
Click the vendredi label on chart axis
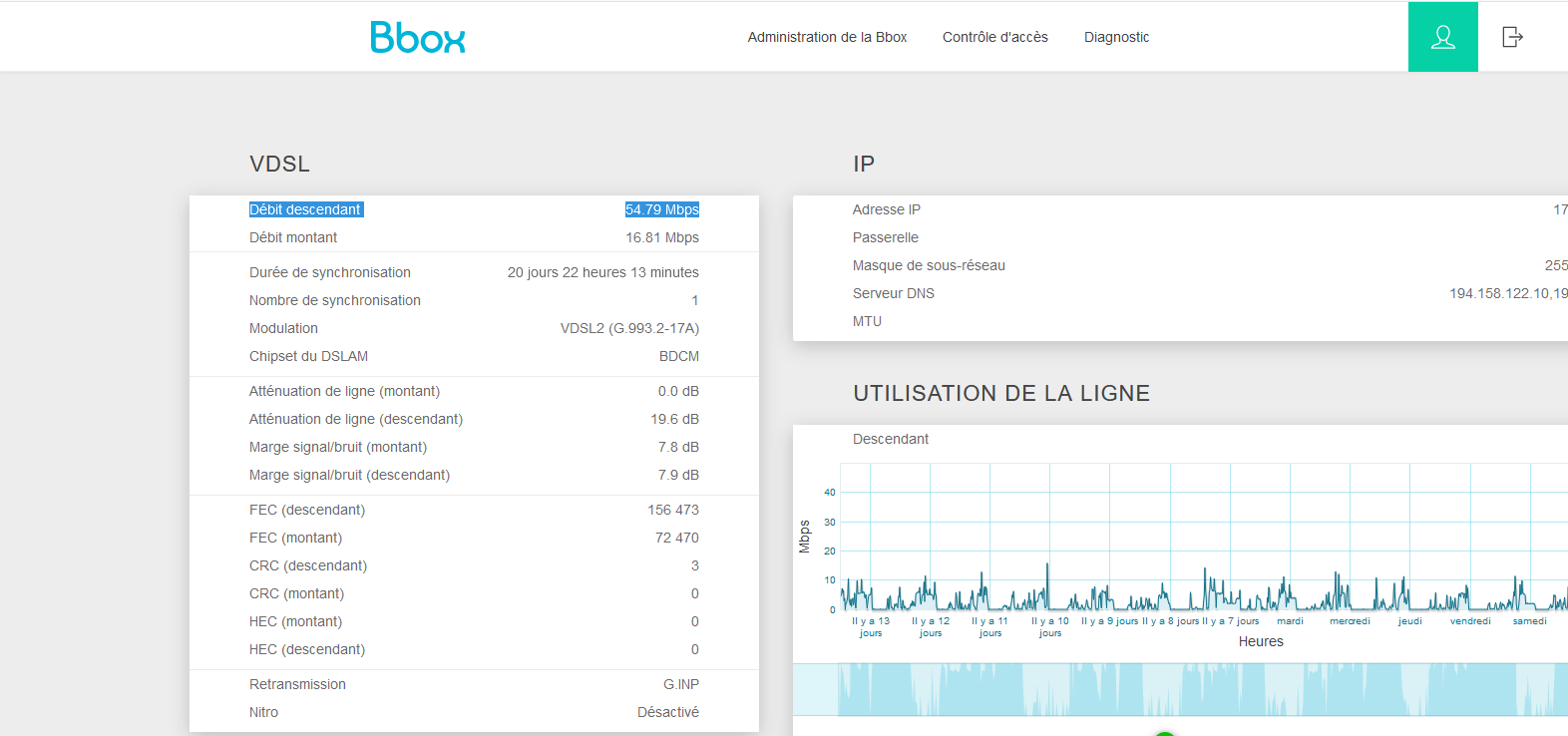(1470, 620)
